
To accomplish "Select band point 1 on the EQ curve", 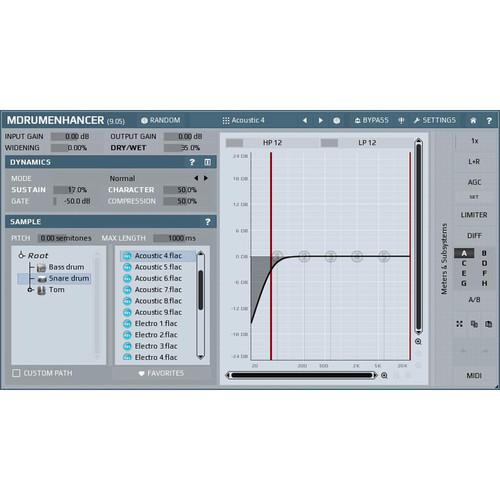I will click(x=277, y=255).
